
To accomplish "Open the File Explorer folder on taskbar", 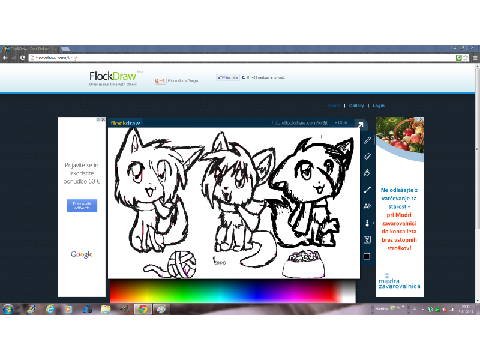I will tap(106, 309).
